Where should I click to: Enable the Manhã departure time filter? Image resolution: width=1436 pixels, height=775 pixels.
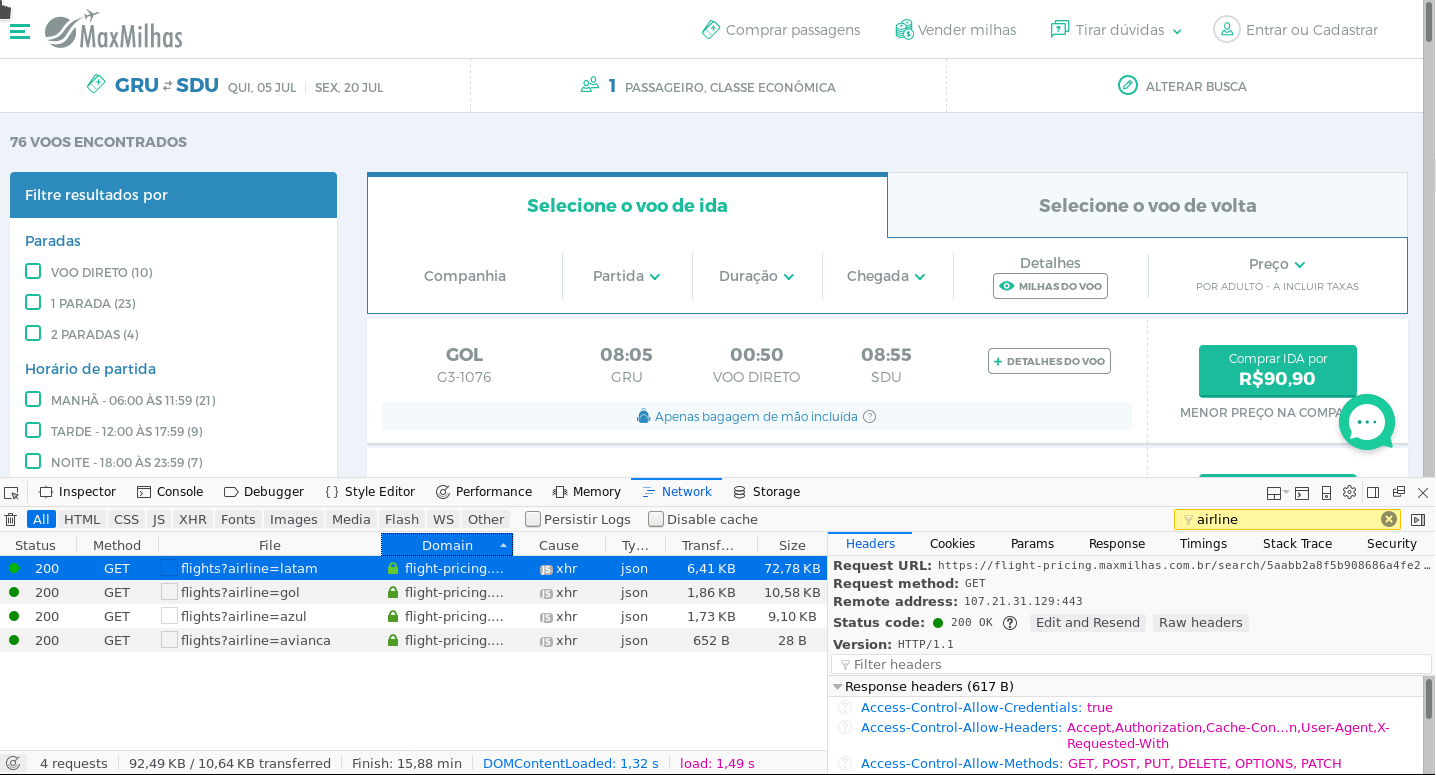(33, 399)
